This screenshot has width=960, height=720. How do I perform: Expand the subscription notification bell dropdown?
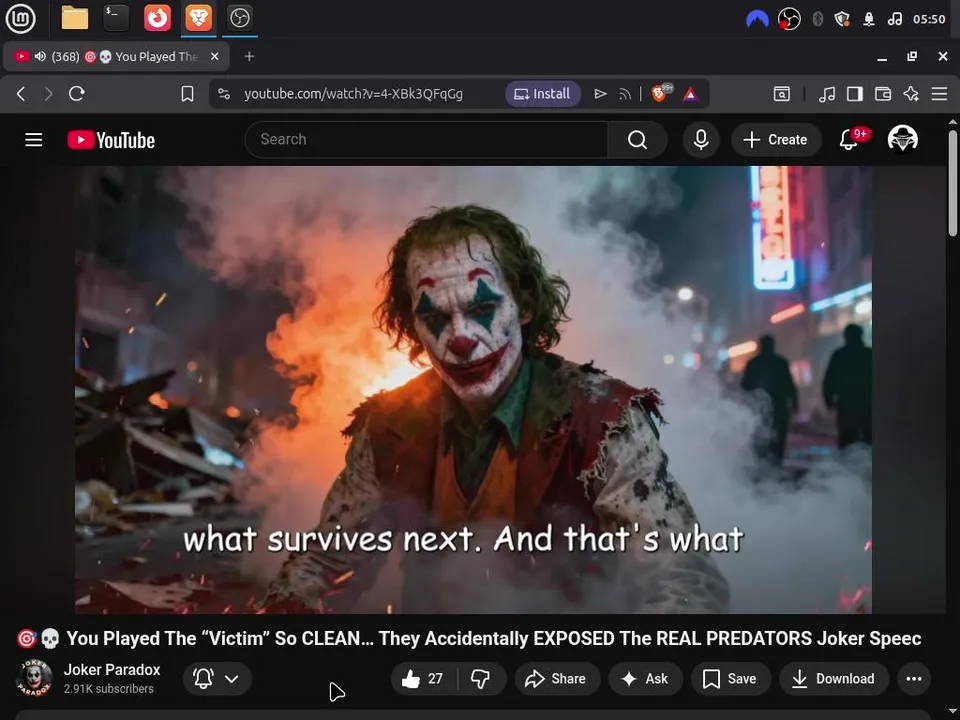pyautogui.click(x=217, y=678)
